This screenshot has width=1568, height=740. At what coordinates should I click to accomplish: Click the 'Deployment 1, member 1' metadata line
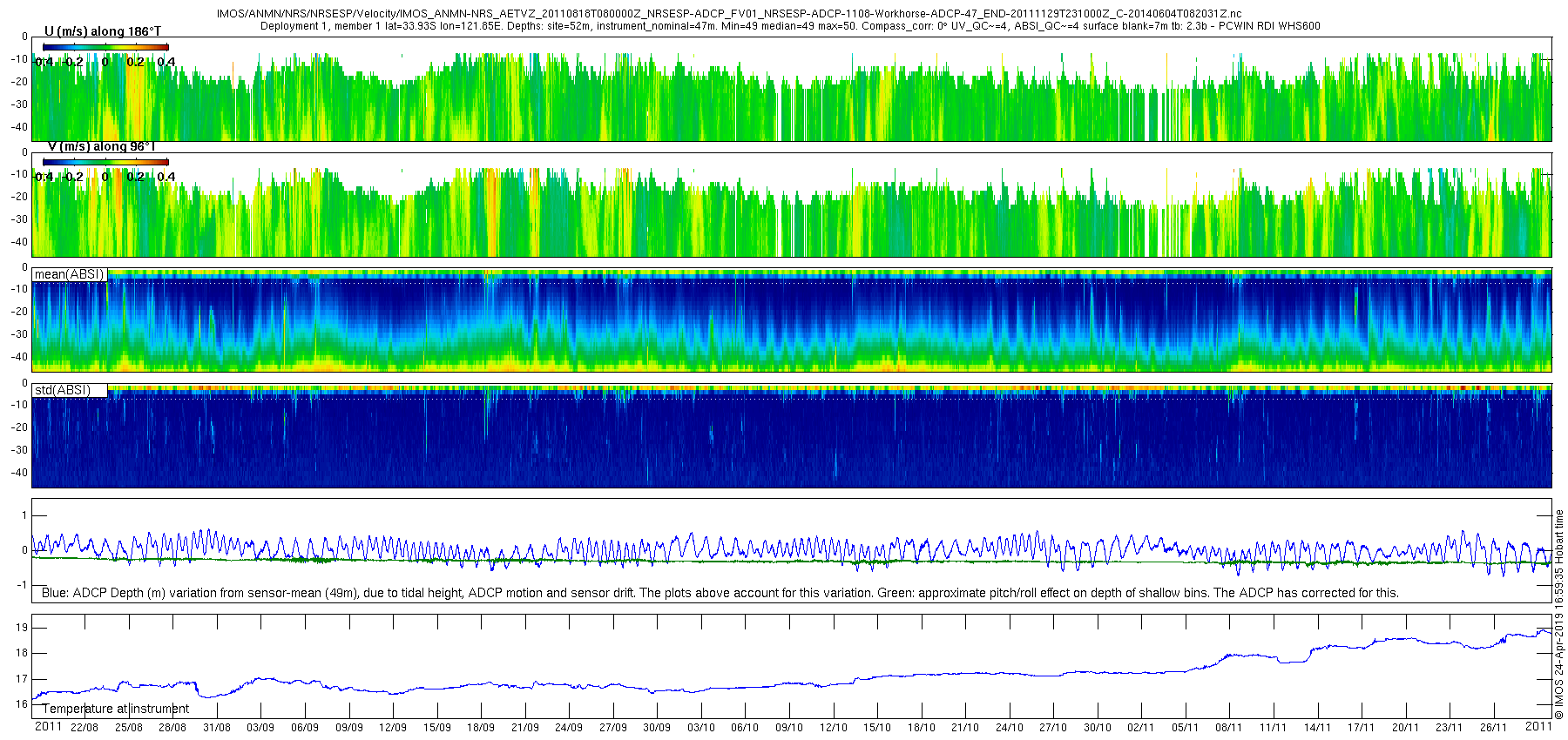point(790,26)
